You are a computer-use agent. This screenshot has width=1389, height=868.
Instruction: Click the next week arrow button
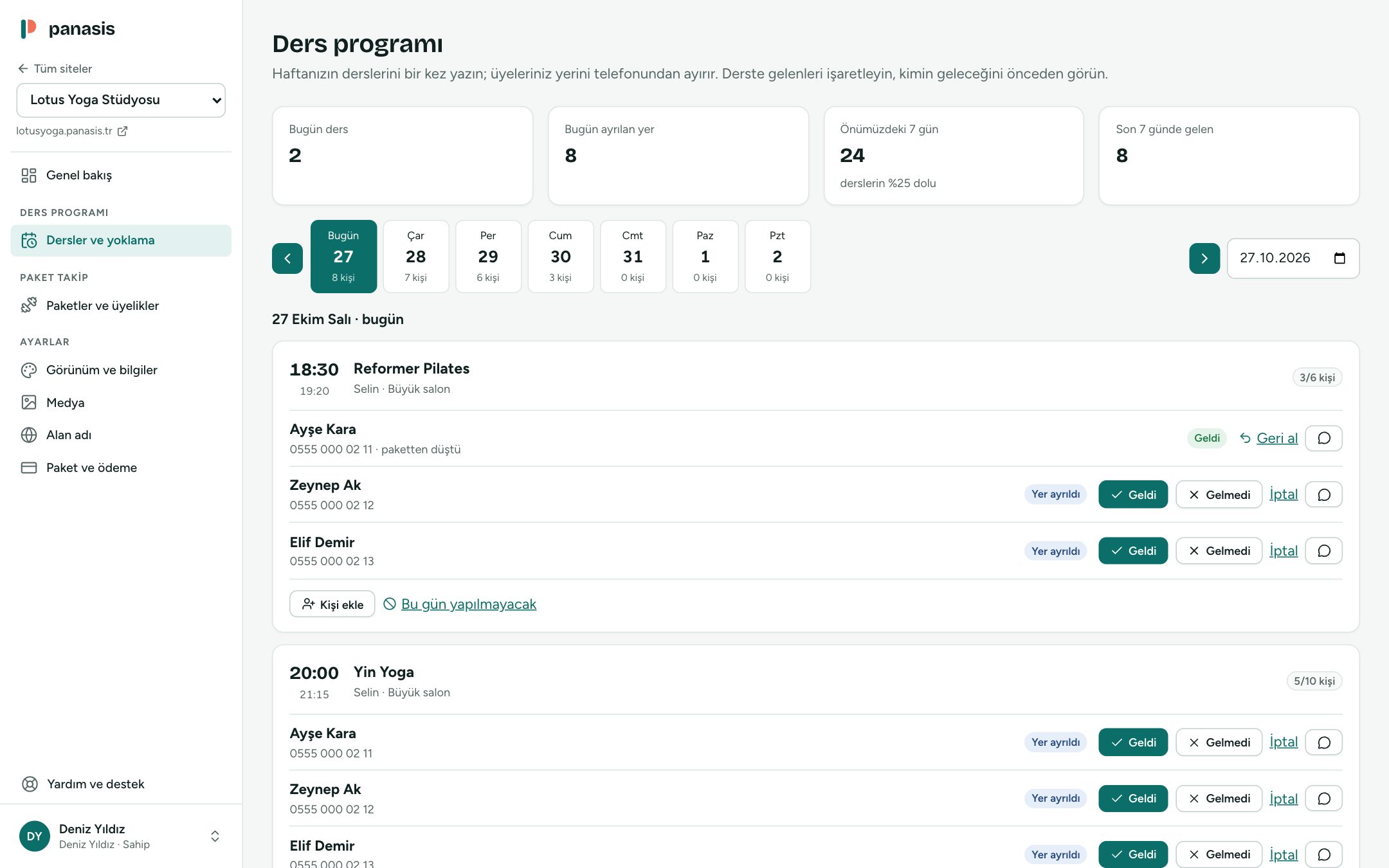pos(1204,258)
